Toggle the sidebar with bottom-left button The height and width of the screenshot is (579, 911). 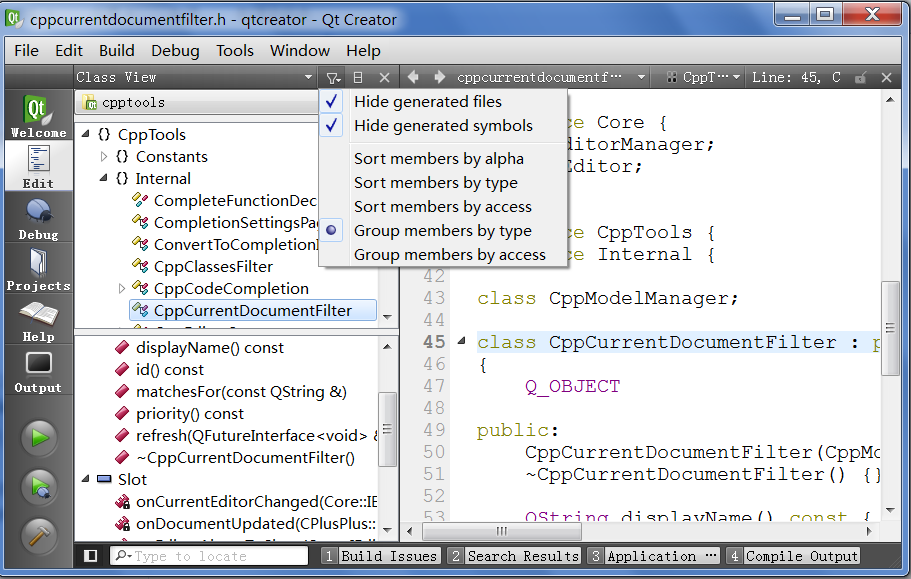tap(91, 556)
